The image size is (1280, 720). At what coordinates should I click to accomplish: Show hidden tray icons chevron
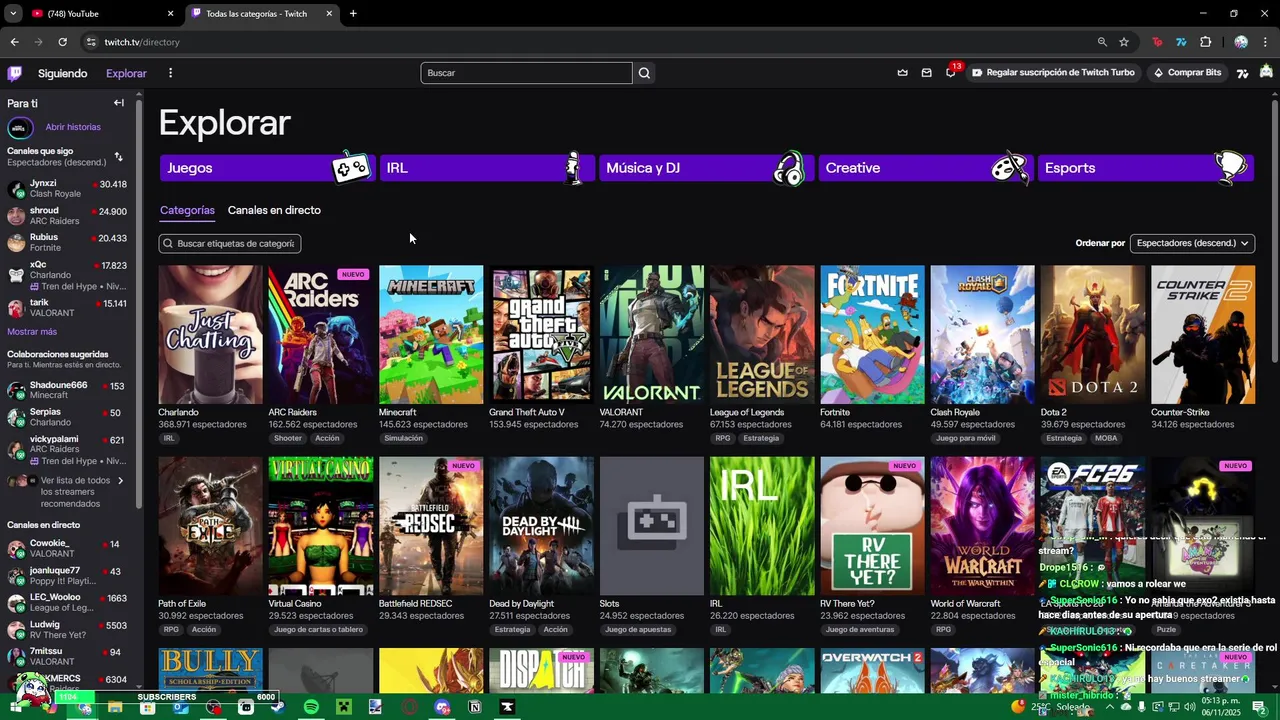coord(1109,707)
